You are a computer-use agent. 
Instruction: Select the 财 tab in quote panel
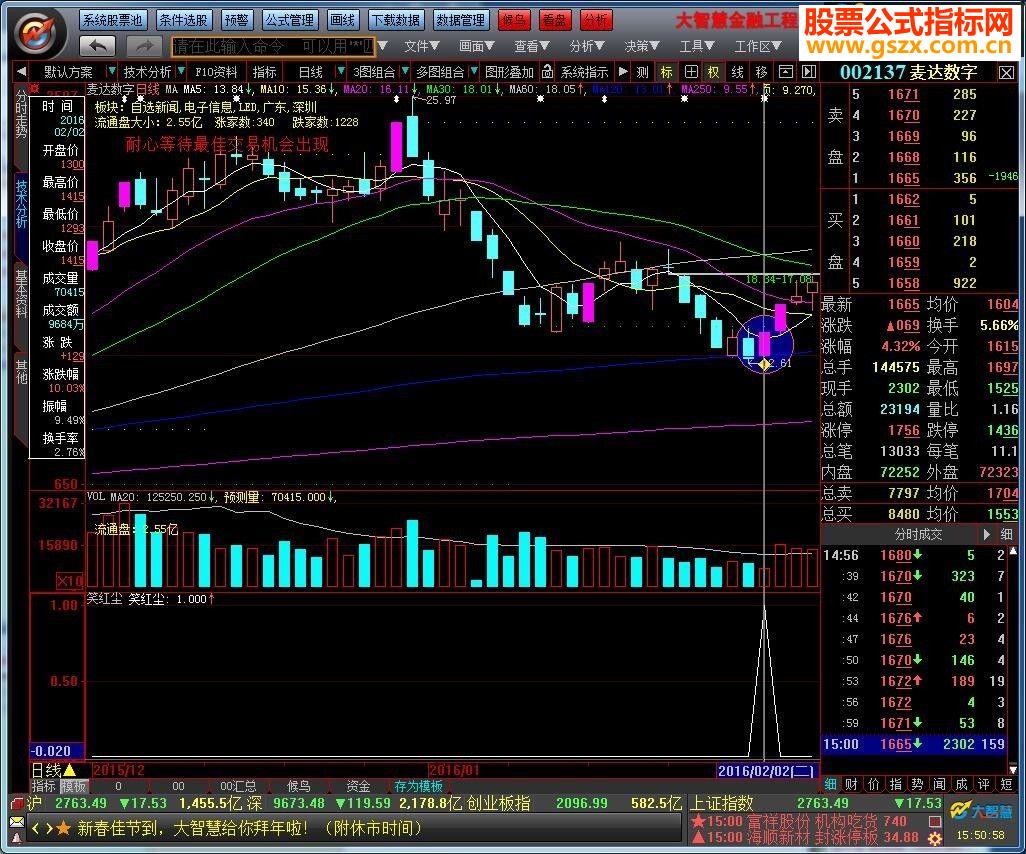coord(851,784)
